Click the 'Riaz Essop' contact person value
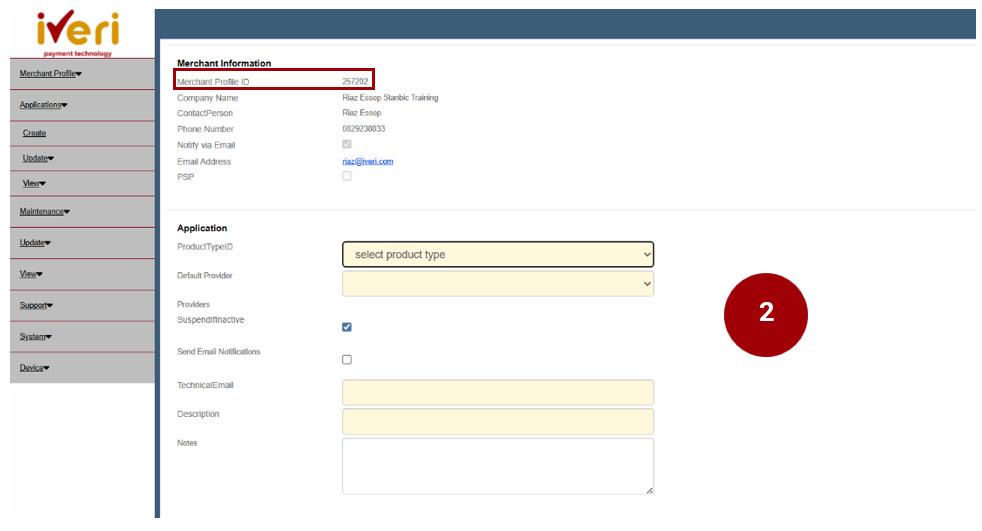This screenshot has height=531, width=982. (361, 113)
